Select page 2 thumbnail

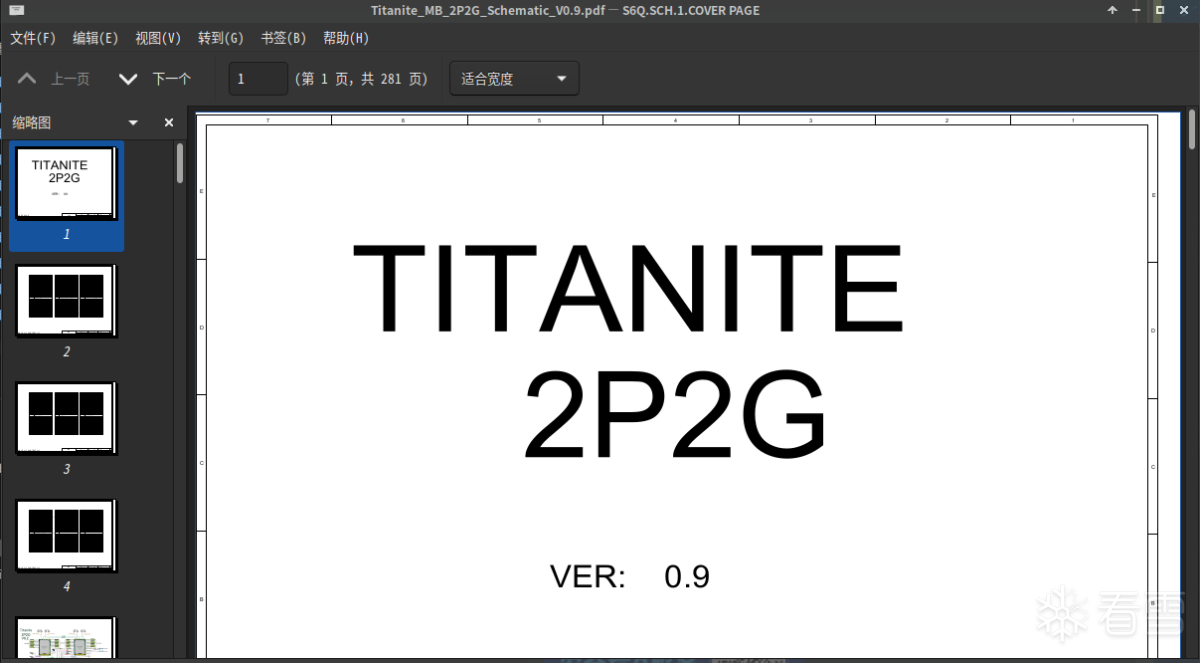pyautogui.click(x=67, y=301)
